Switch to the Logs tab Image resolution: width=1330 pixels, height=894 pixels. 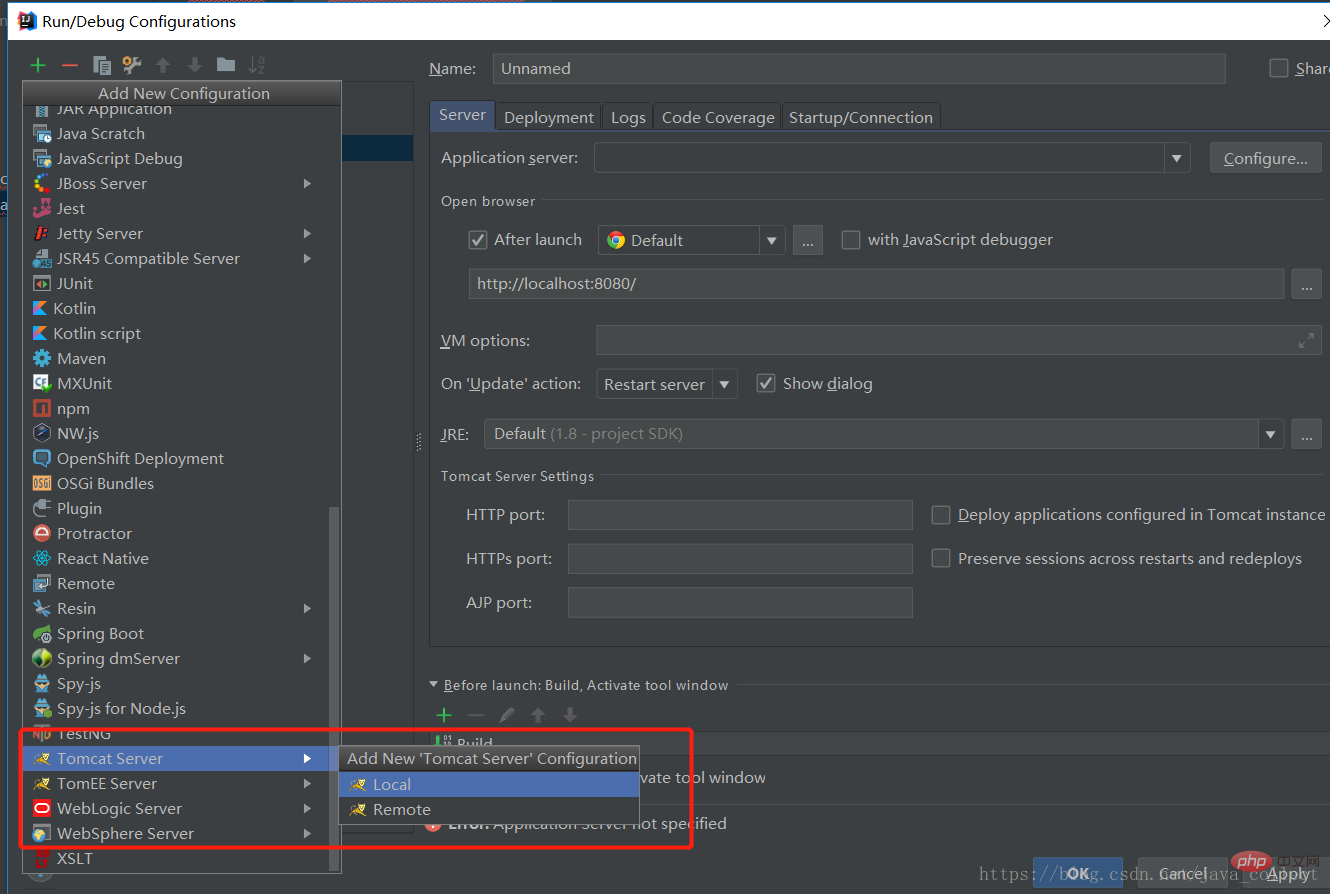tap(628, 117)
